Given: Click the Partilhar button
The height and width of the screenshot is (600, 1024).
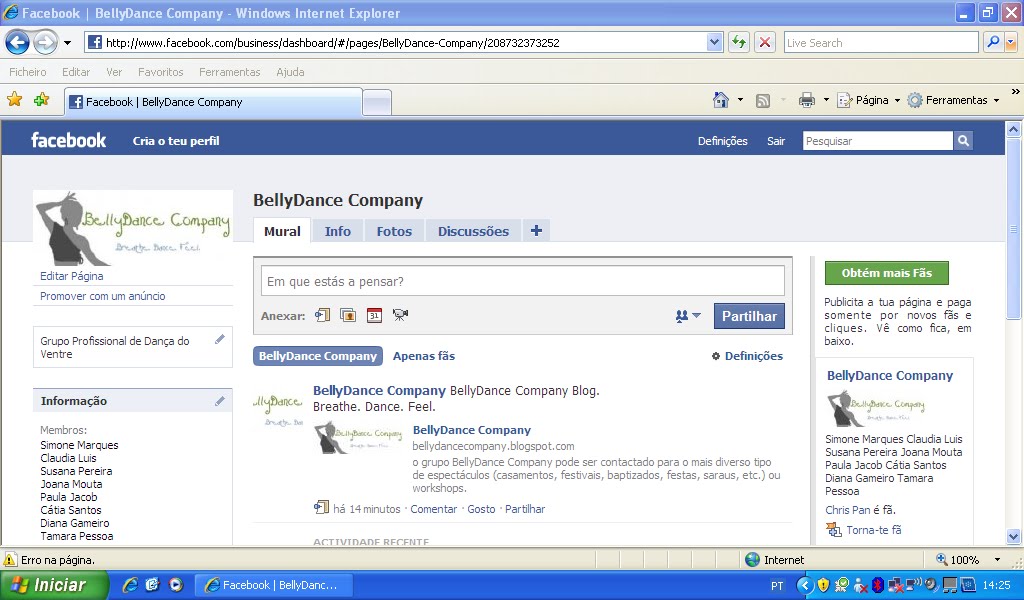Looking at the screenshot, I should (x=749, y=316).
